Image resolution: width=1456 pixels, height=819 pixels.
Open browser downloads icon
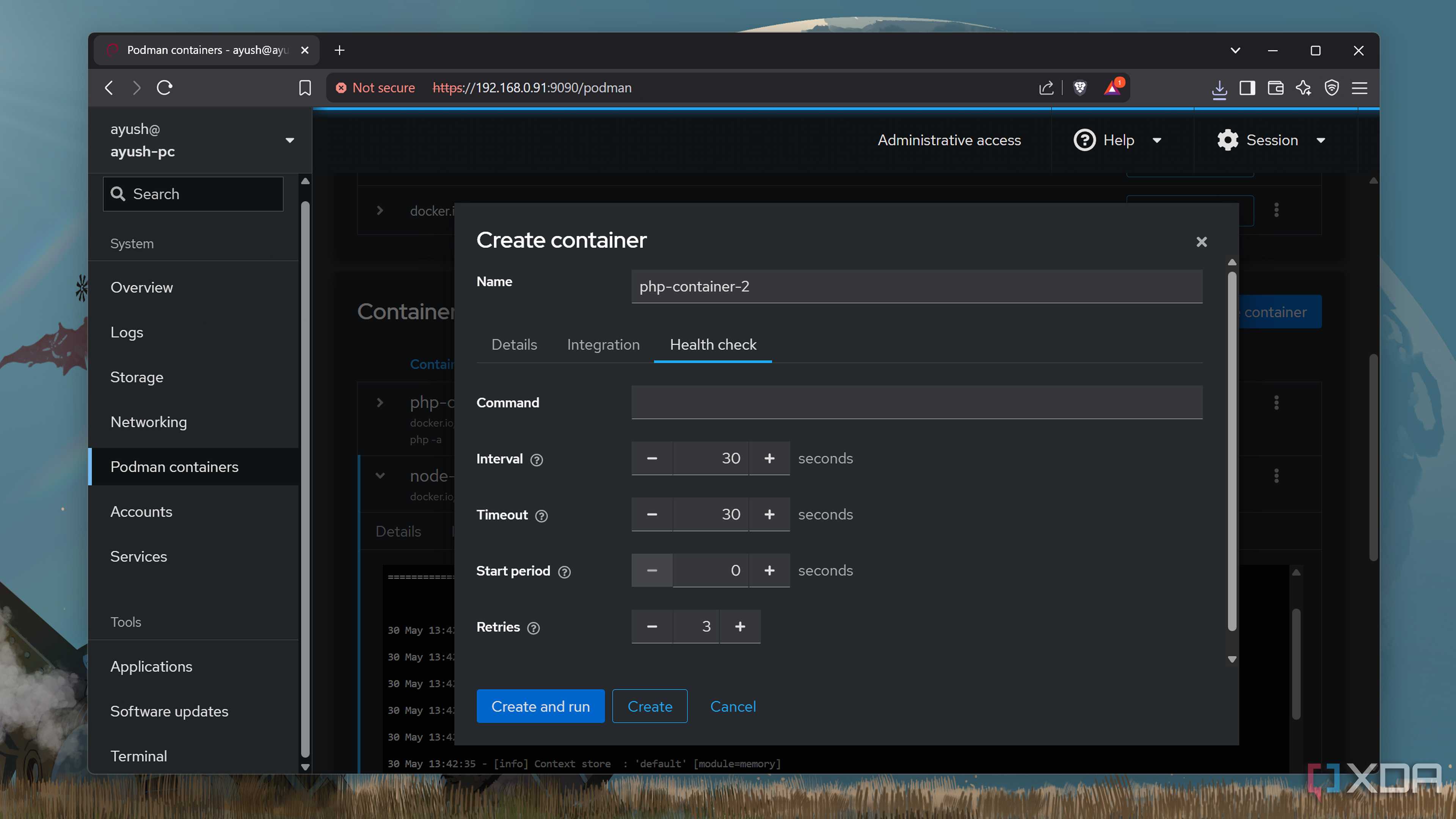coord(1219,89)
